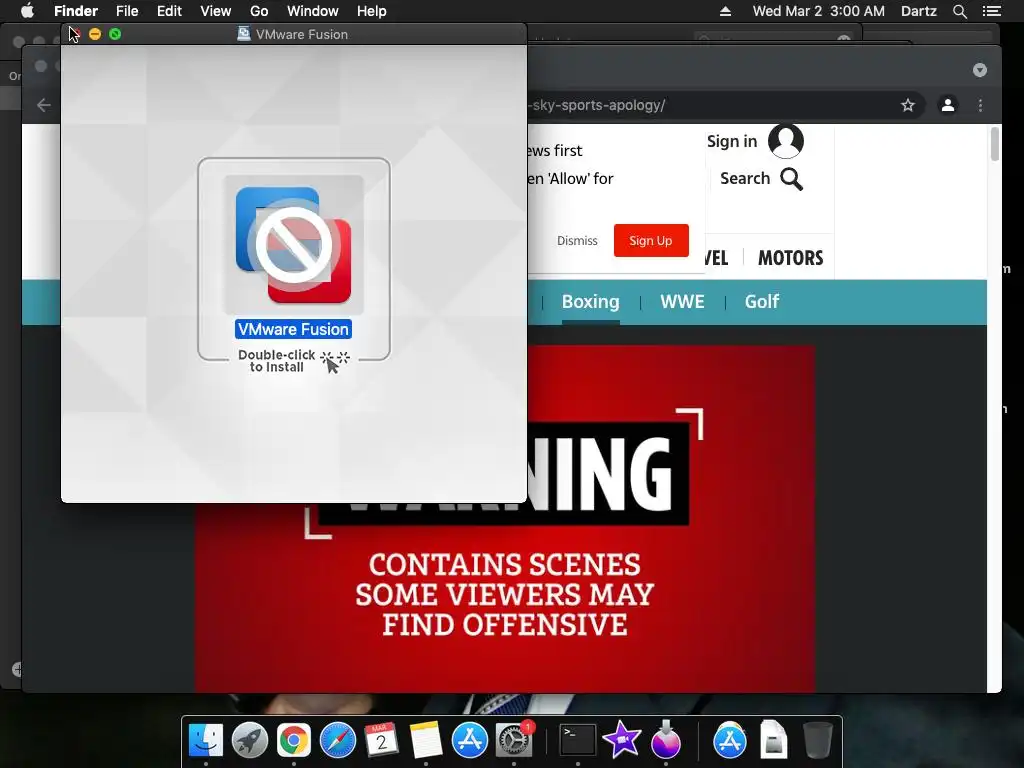Click the user avatar icon beside Sign in
1024x768 pixels.
(786, 141)
